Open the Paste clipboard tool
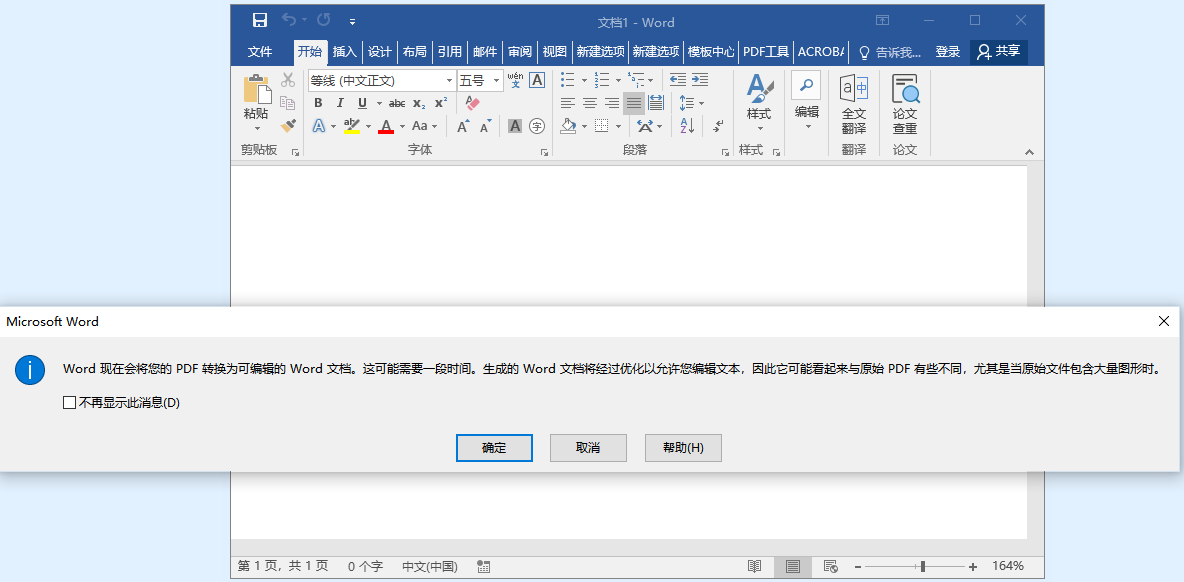 click(x=257, y=103)
